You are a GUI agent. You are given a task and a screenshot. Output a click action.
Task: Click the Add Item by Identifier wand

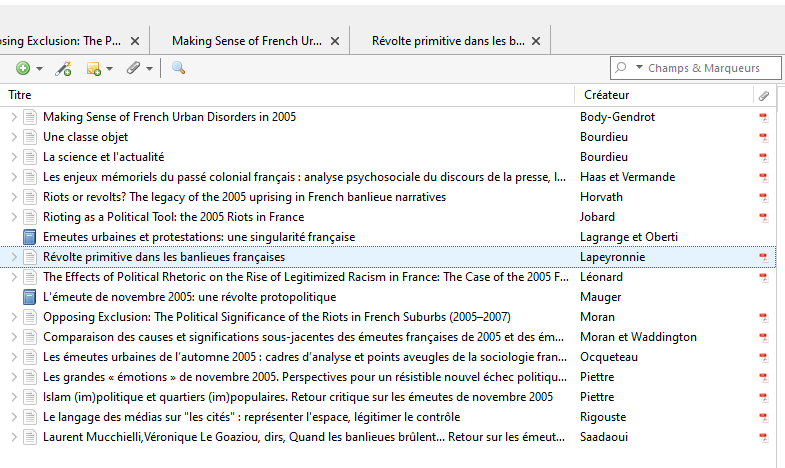tap(62, 68)
